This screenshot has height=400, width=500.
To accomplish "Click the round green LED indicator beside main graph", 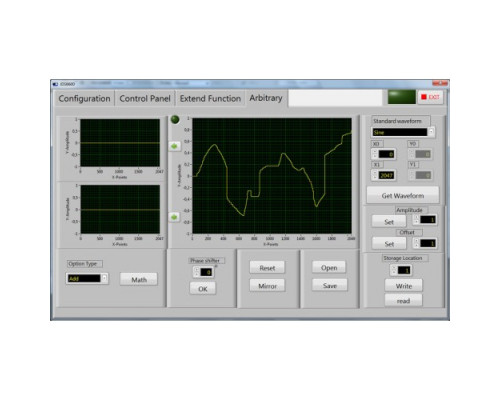I will click(x=175, y=119).
